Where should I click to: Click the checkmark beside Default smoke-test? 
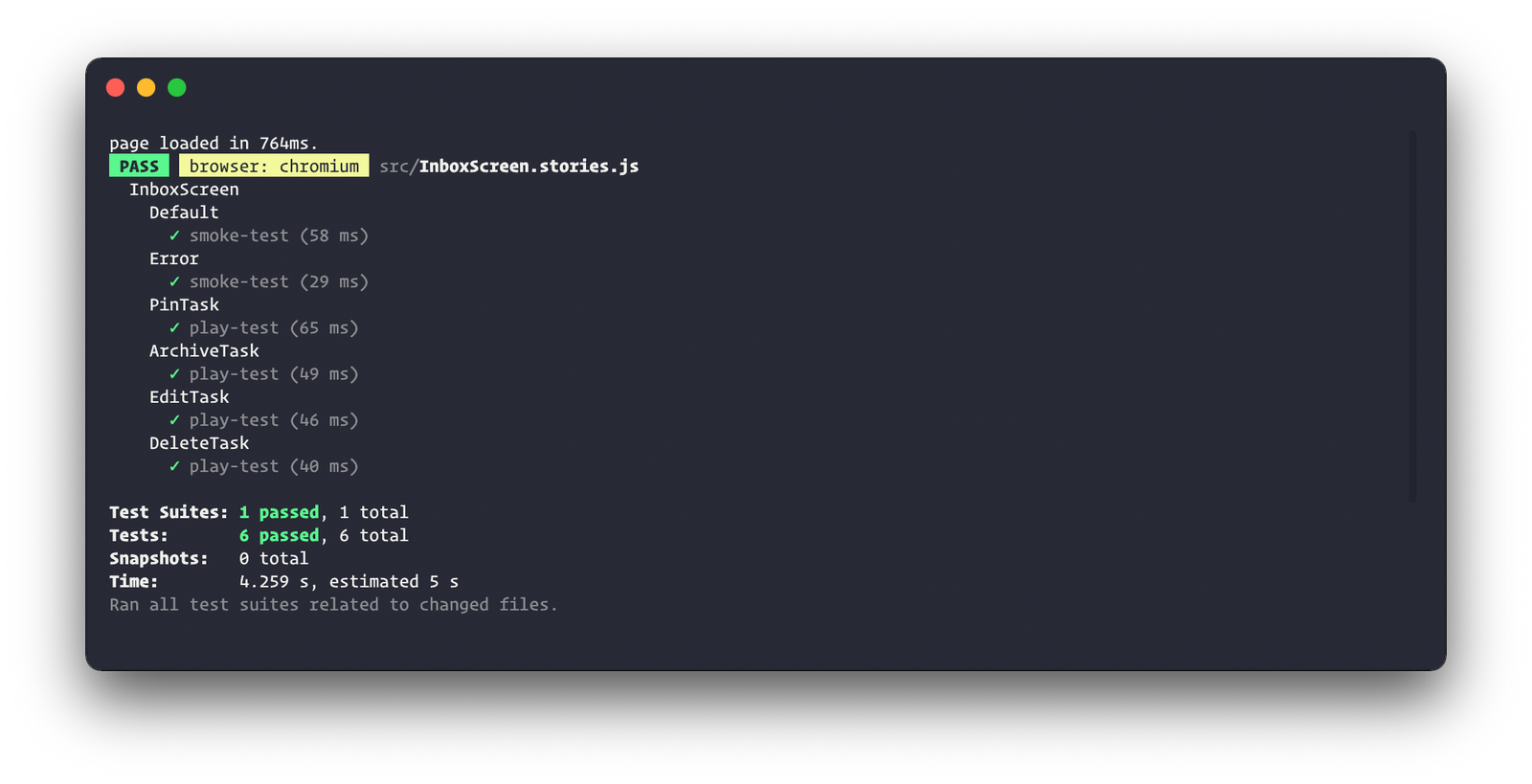coord(174,235)
